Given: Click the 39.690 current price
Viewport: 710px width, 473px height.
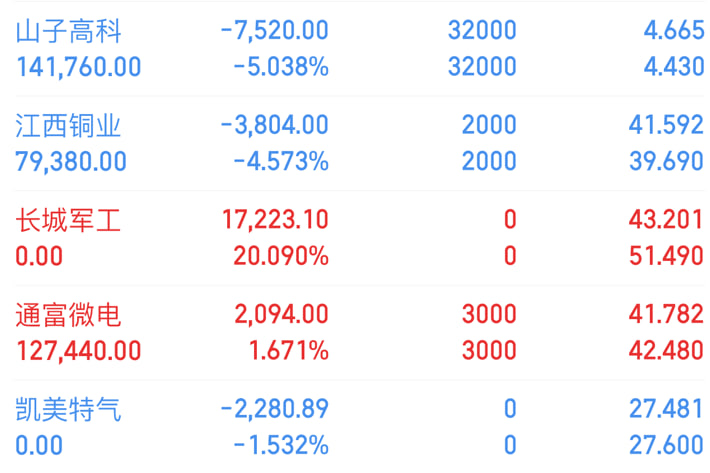Looking at the screenshot, I should click(667, 161).
